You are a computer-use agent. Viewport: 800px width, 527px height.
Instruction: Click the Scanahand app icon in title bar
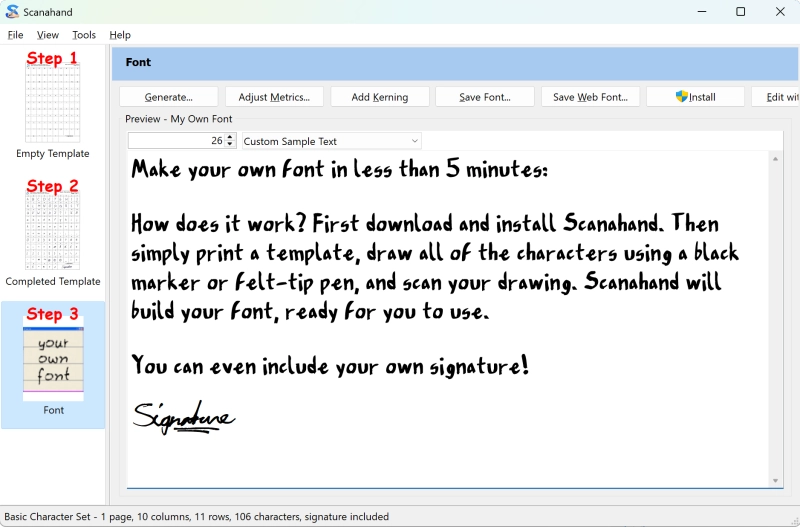[12, 12]
